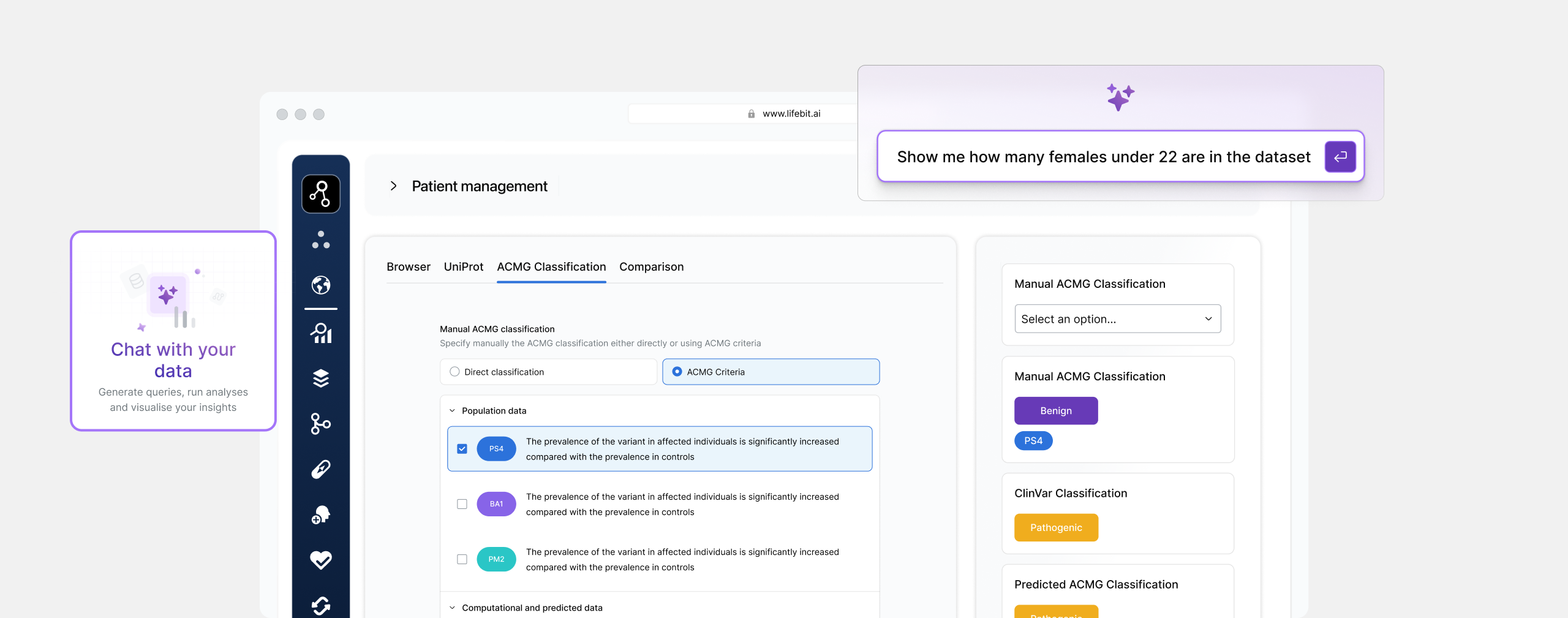Submit the chat query with enter button
The height and width of the screenshot is (618, 1568).
(x=1340, y=157)
